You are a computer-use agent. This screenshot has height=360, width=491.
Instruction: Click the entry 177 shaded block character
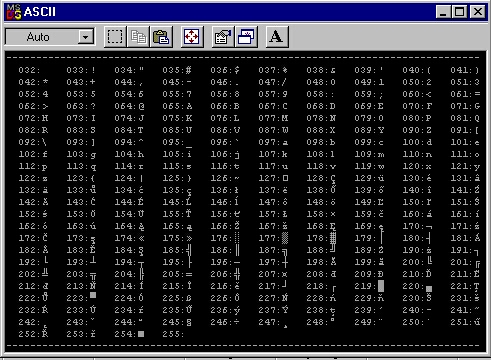[285, 238]
